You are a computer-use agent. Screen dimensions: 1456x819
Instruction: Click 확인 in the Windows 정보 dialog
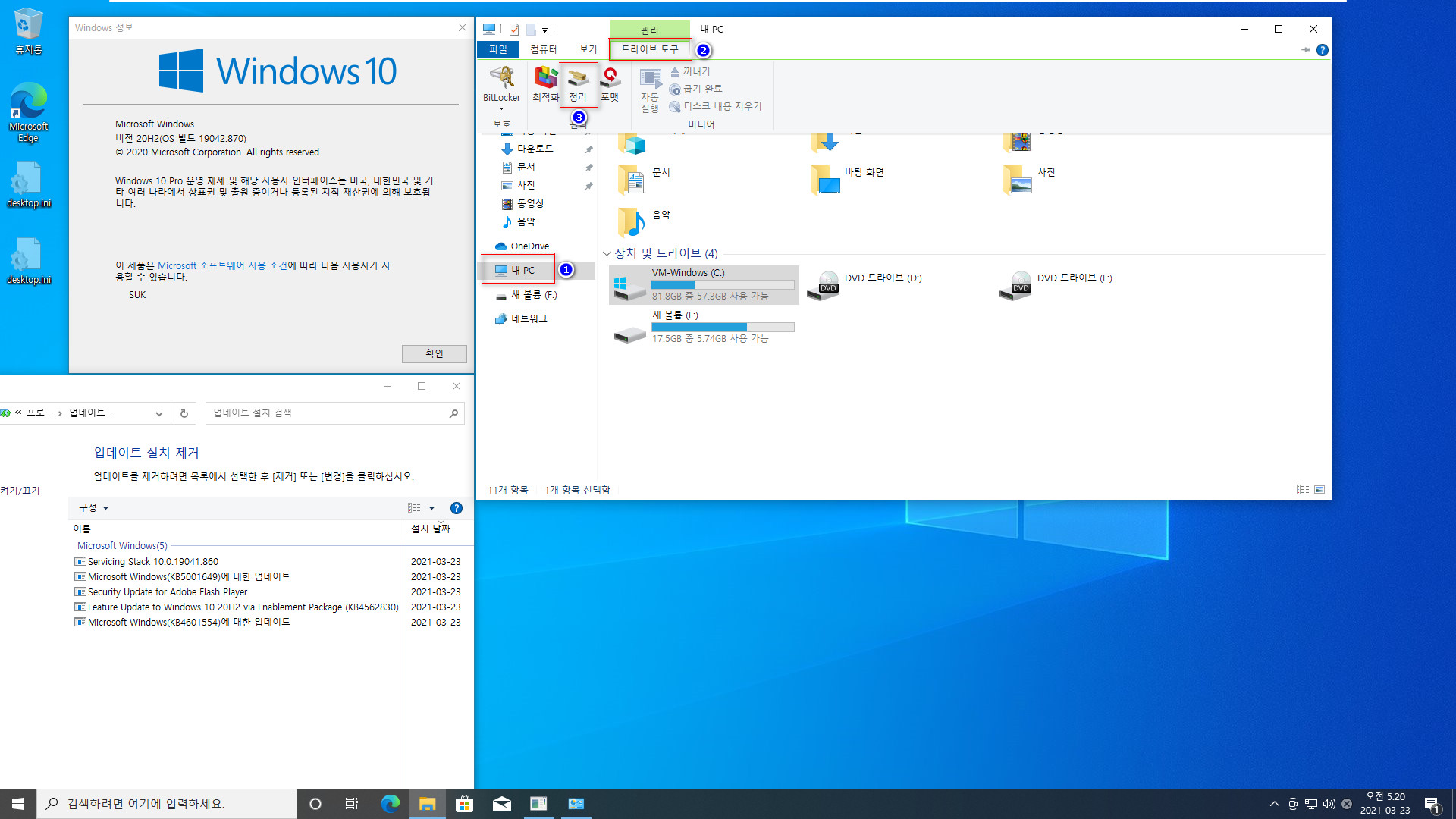point(434,353)
